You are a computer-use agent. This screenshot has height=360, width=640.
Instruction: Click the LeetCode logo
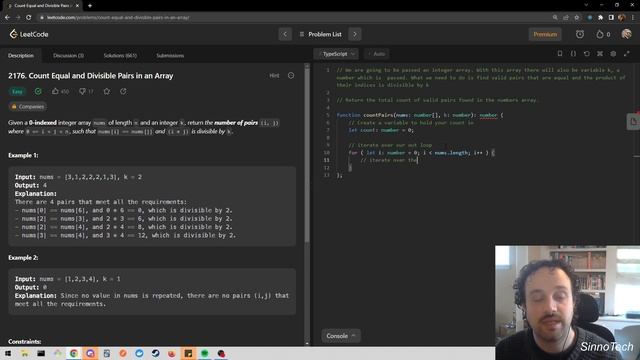pyautogui.click(x=29, y=34)
